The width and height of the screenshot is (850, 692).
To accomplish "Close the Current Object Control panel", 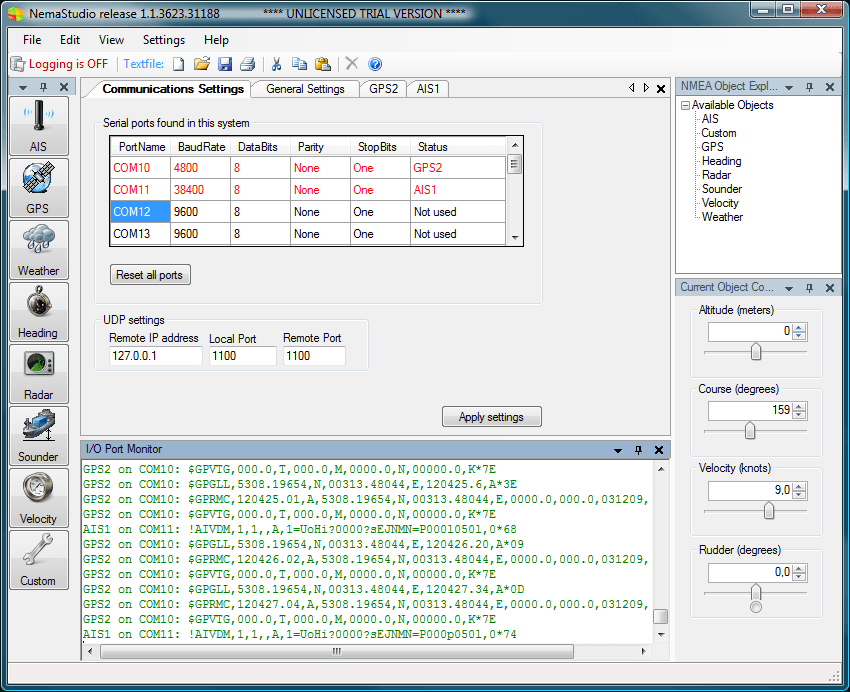I will tap(830, 288).
